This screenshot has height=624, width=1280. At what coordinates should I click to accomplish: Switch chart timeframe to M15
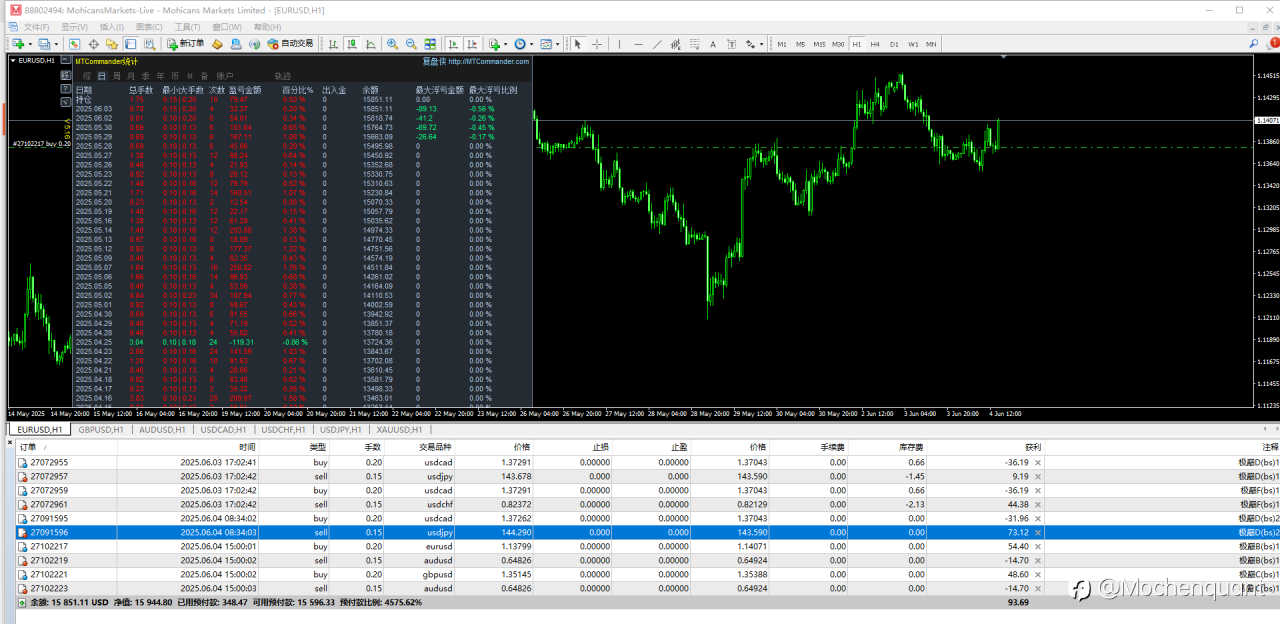click(819, 44)
